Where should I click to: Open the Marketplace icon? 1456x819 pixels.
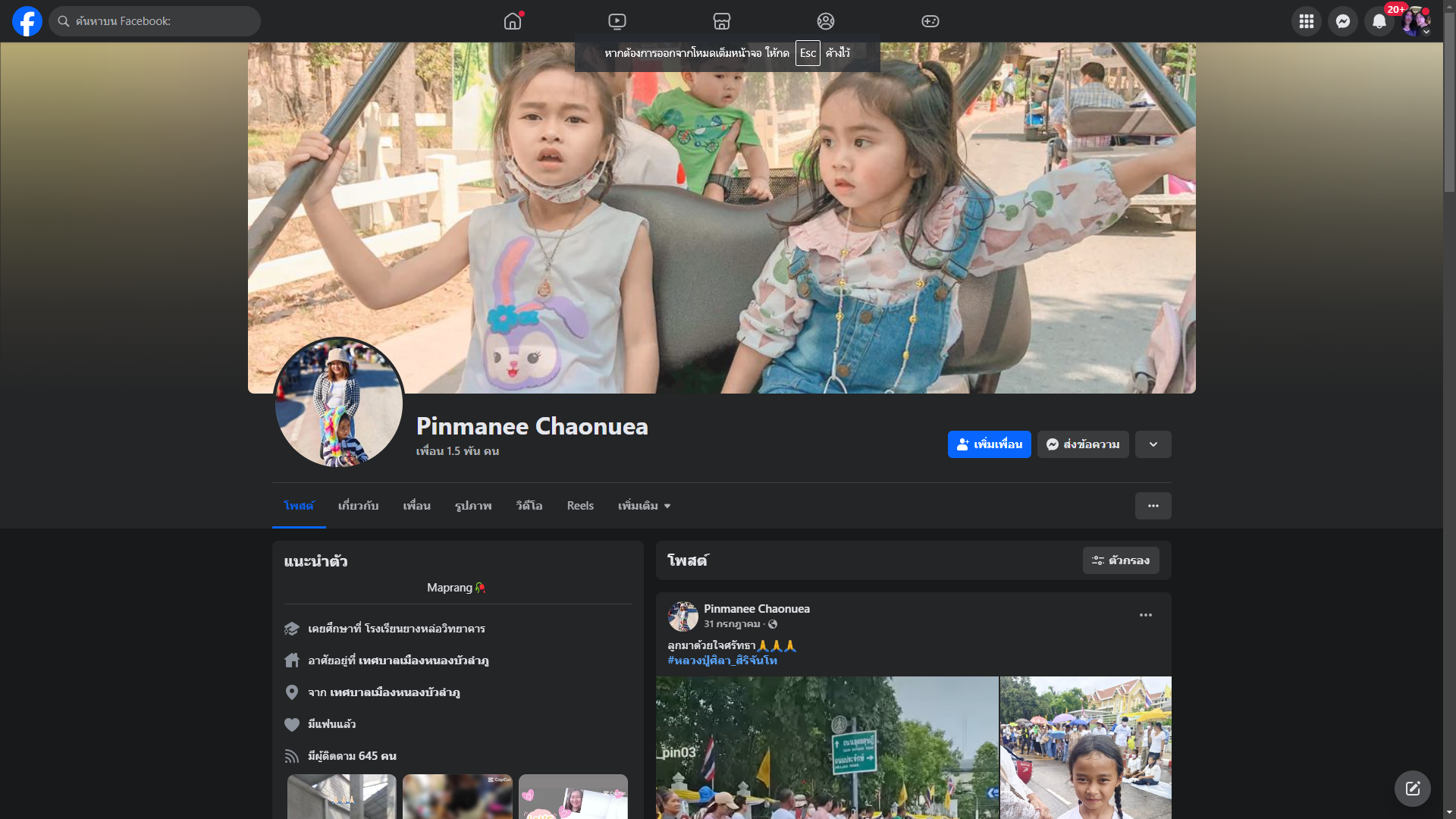721,21
